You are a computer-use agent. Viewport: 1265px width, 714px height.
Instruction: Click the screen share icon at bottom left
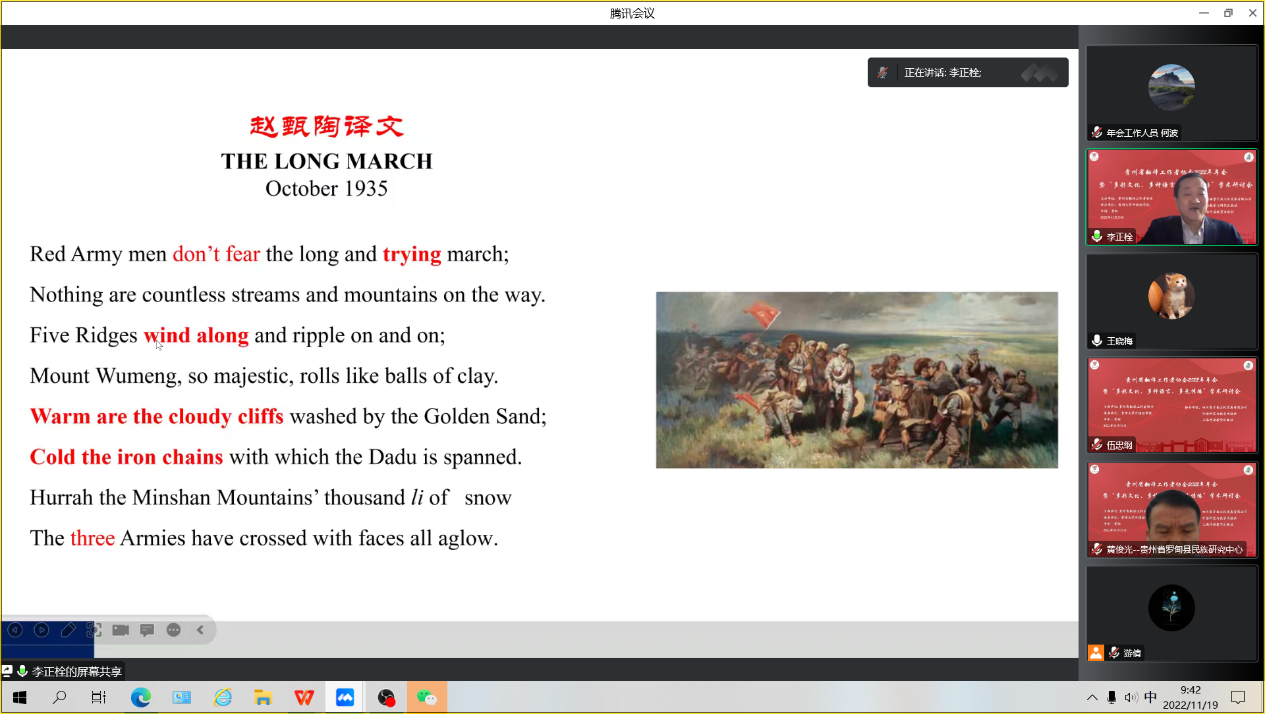click(x=7, y=671)
